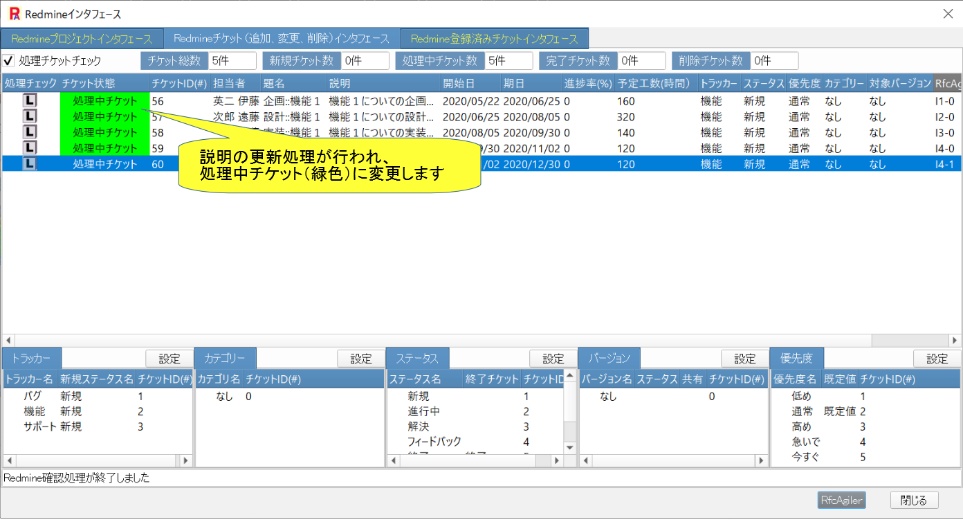
Task: Select 英二 伊藤 assignee cell
Action: click(x=236, y=101)
